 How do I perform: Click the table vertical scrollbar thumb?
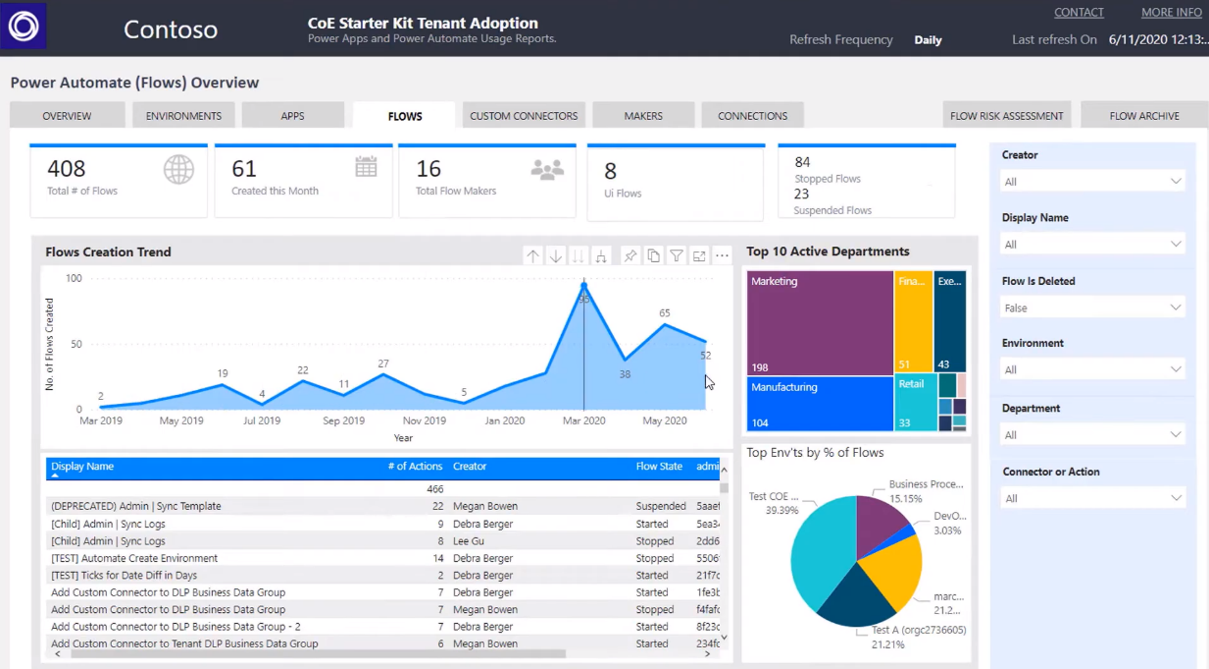(x=724, y=489)
